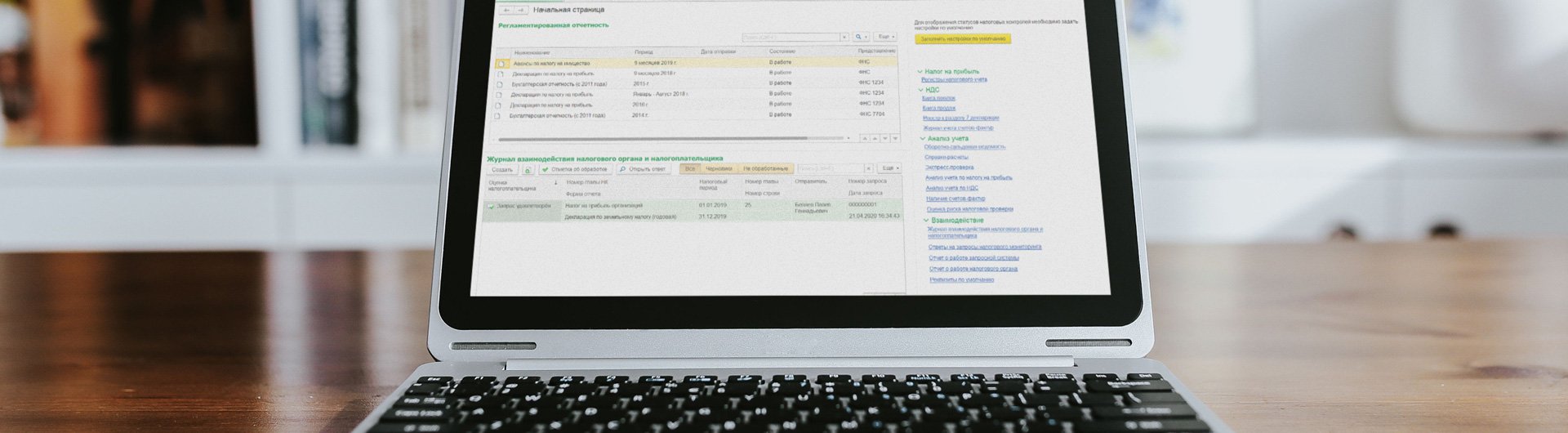
Task: Click the reports search input field
Action: 791,38
